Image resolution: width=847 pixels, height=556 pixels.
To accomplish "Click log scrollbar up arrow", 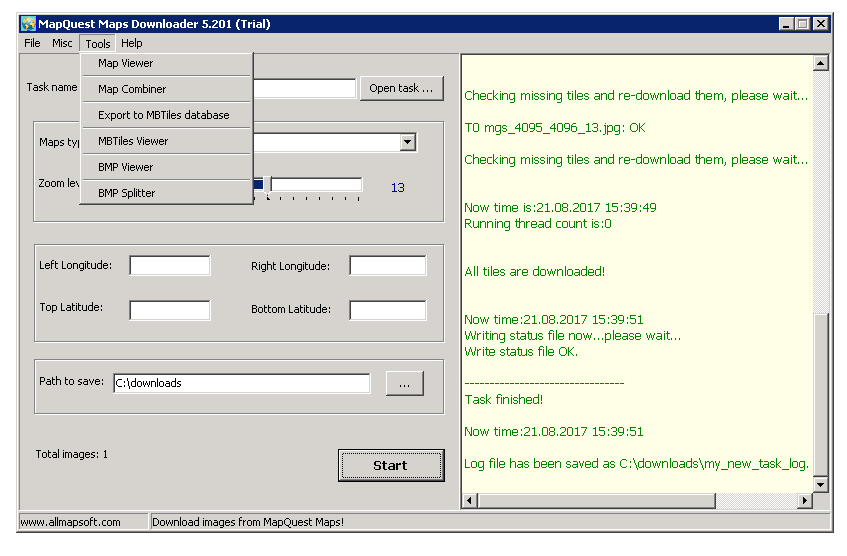I will 821,63.
